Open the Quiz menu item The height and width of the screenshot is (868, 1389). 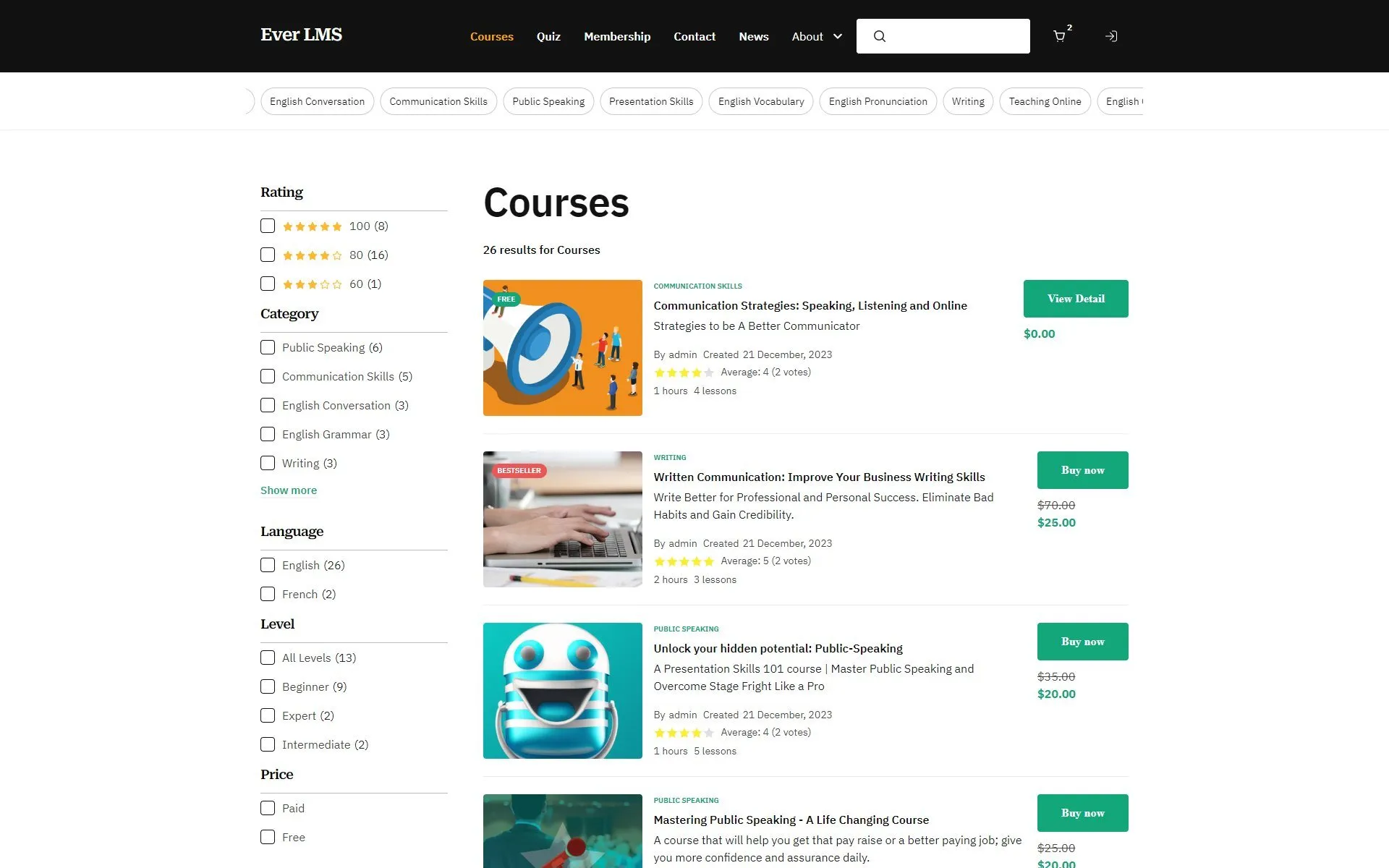coord(548,36)
